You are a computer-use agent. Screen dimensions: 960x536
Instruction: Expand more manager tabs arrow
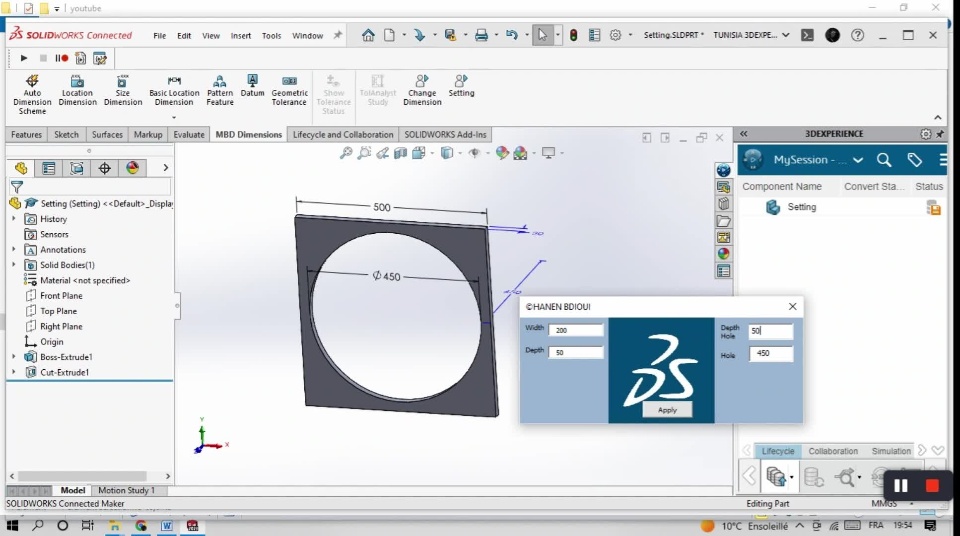click(x=165, y=167)
